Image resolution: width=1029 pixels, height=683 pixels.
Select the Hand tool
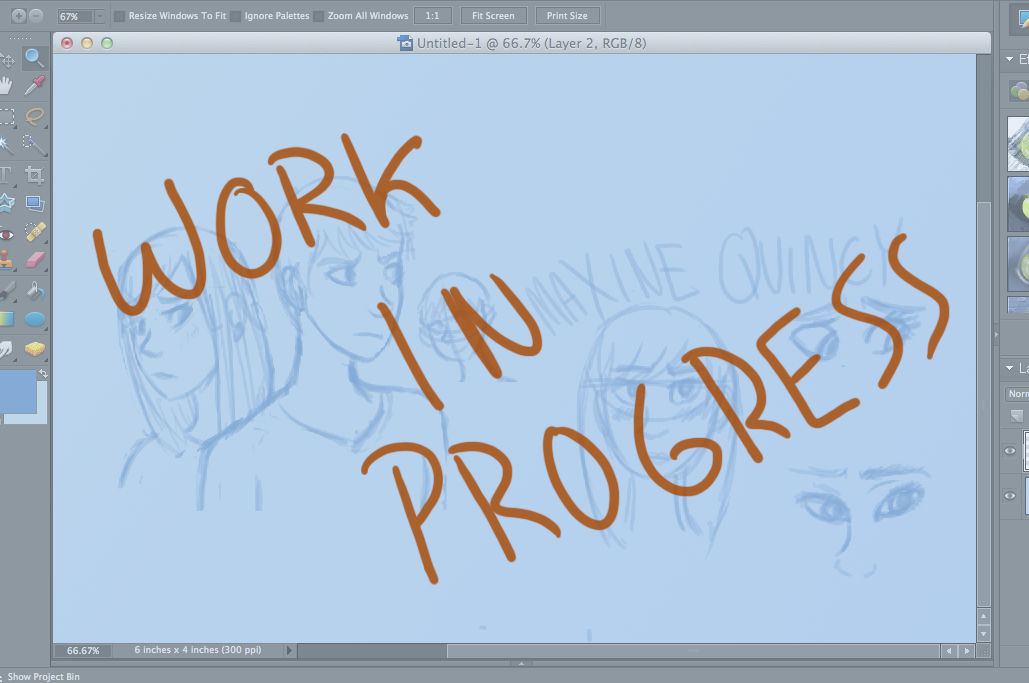6,85
